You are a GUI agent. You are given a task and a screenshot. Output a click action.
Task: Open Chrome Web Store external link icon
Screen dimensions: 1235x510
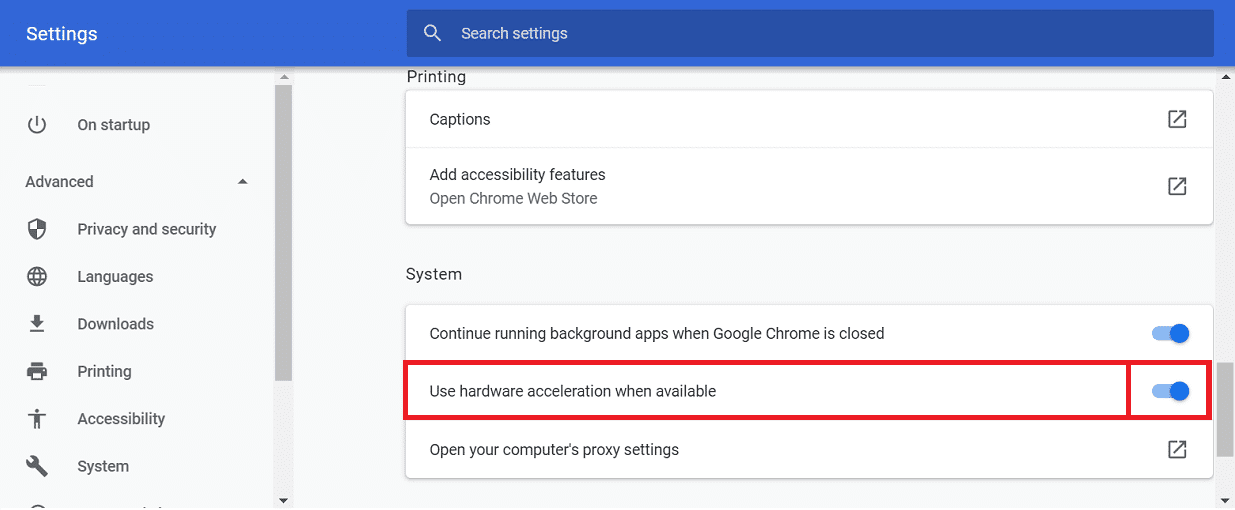click(x=1177, y=186)
